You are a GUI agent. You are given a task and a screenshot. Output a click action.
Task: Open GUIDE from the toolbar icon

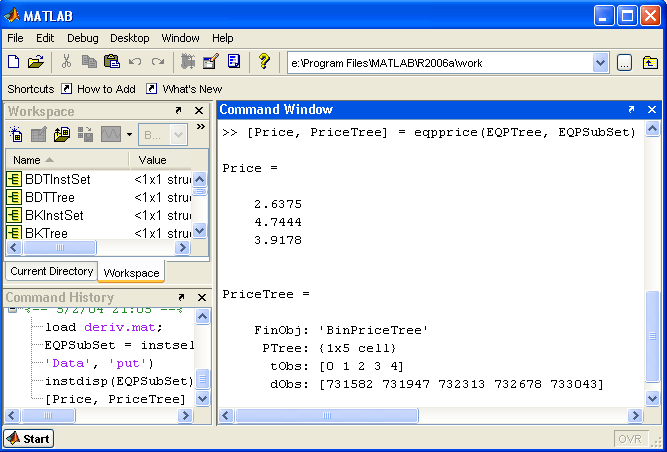pos(211,62)
